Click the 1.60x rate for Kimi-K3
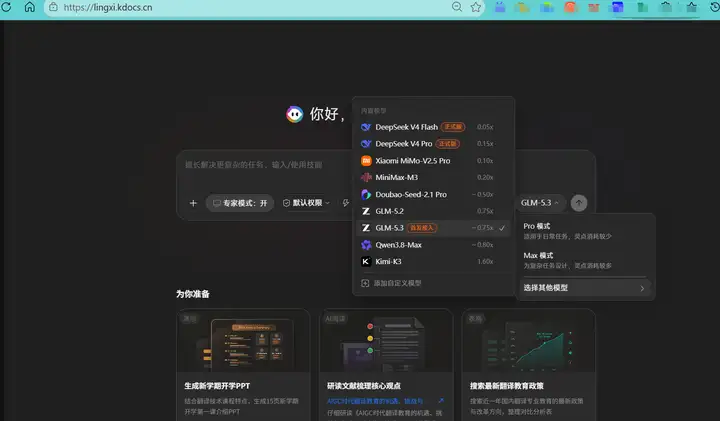Viewport: 720px width, 421px height. point(485,261)
